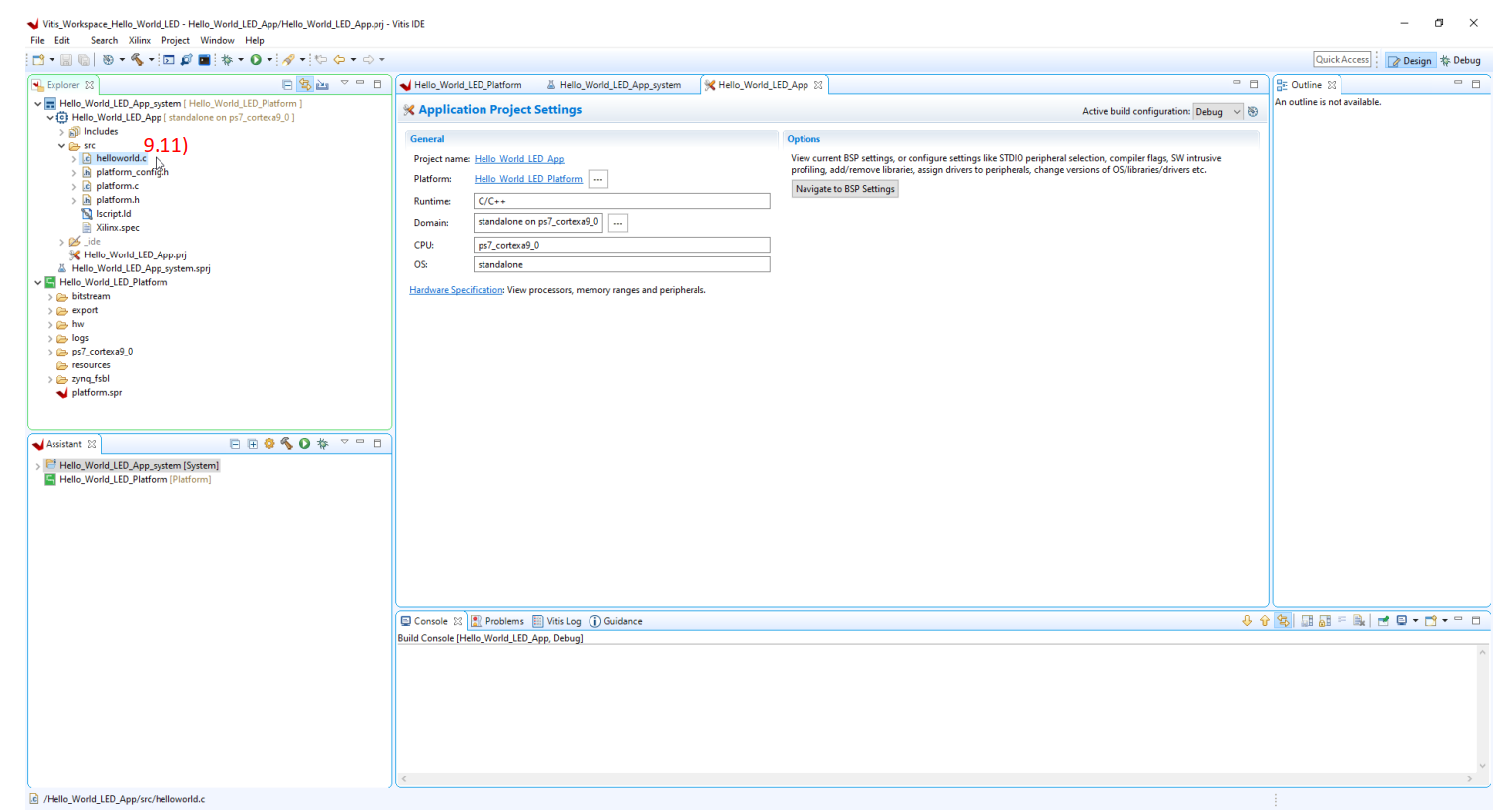The height and width of the screenshot is (812, 1502).
Task: Click the hammer Build toolbar icon
Action: coord(137,60)
